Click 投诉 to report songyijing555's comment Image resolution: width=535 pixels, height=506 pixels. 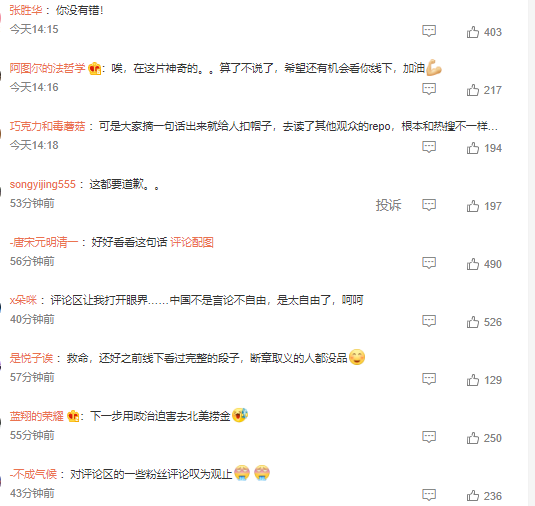coord(388,205)
